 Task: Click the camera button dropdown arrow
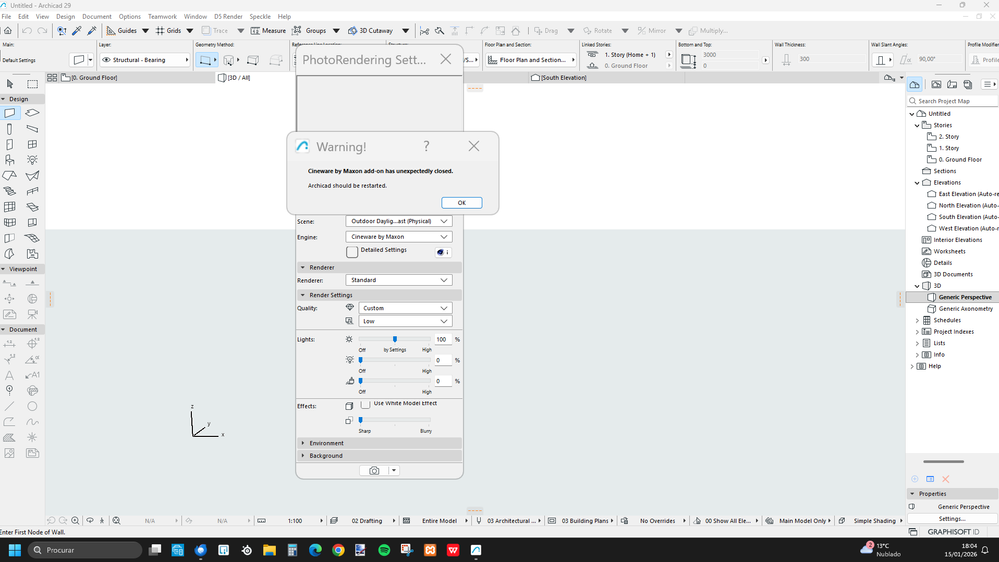coord(394,470)
